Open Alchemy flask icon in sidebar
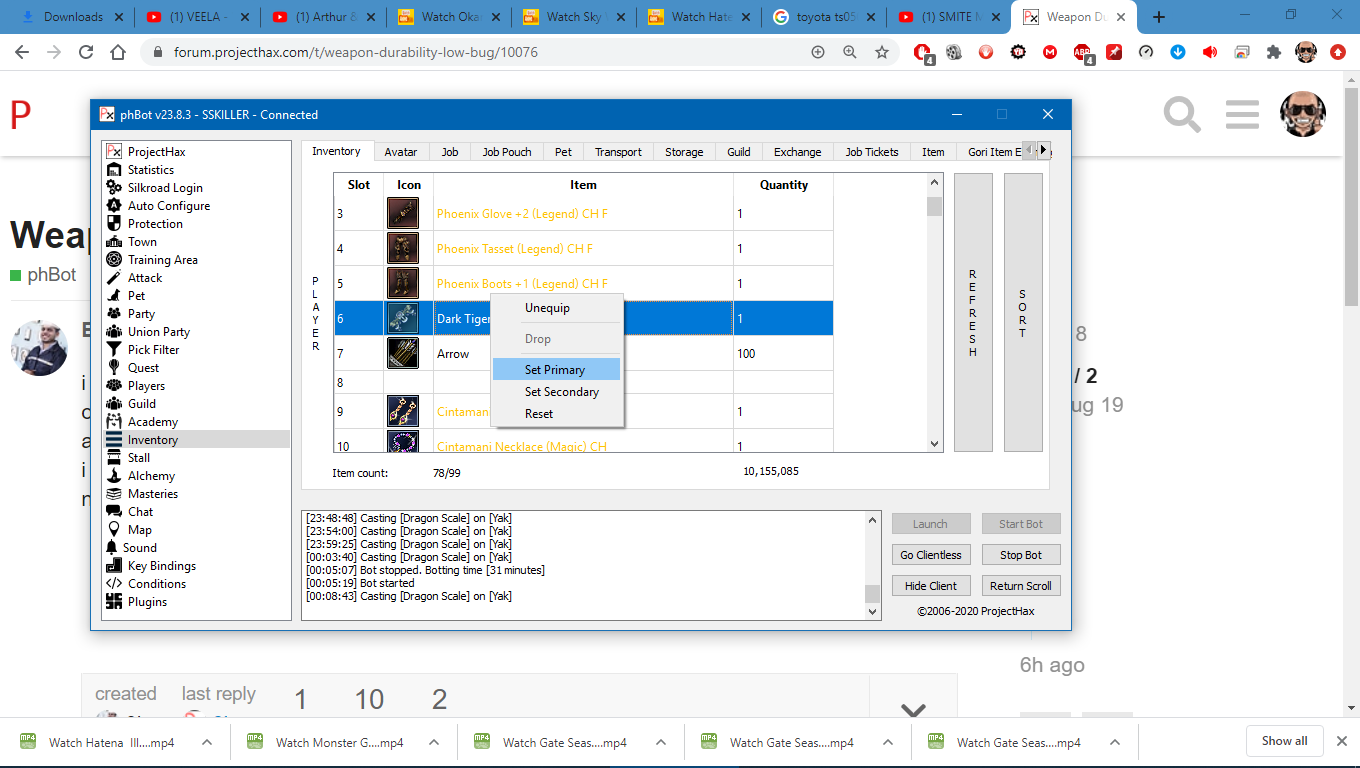The height and width of the screenshot is (768, 1360). [x=114, y=476]
